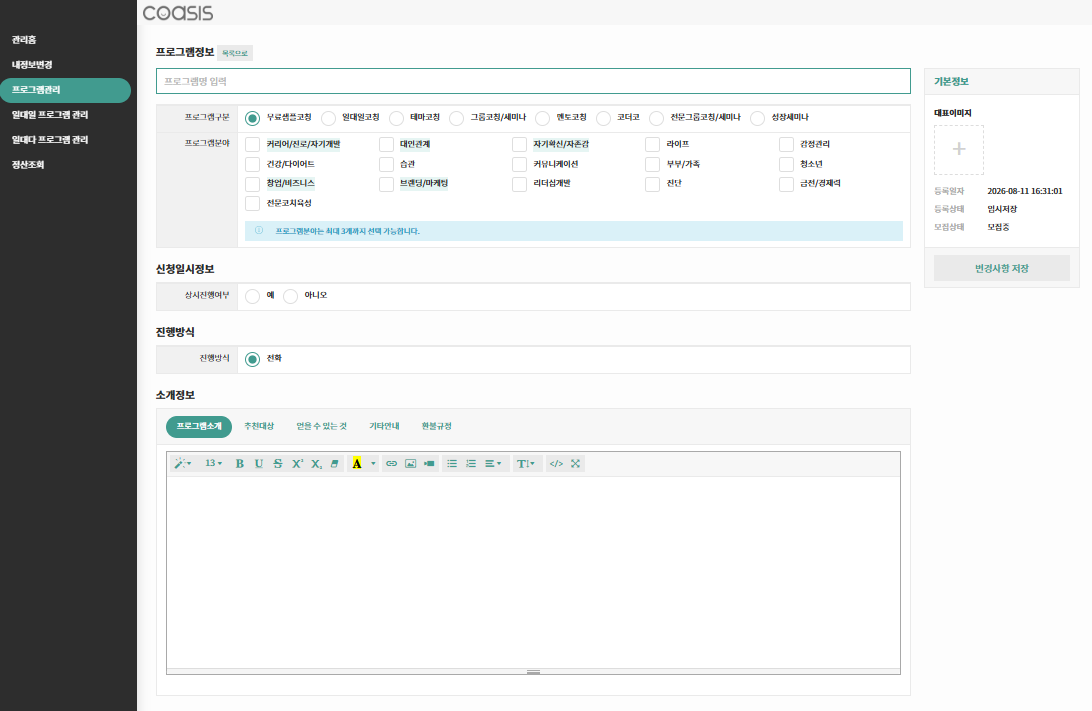
Task: Open the font size 13 dropdown
Action: [213, 464]
